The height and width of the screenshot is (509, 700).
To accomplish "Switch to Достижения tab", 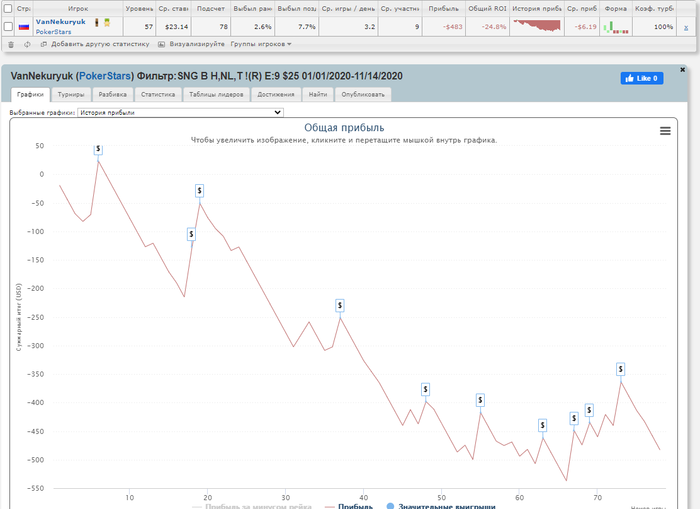I will 276,94.
